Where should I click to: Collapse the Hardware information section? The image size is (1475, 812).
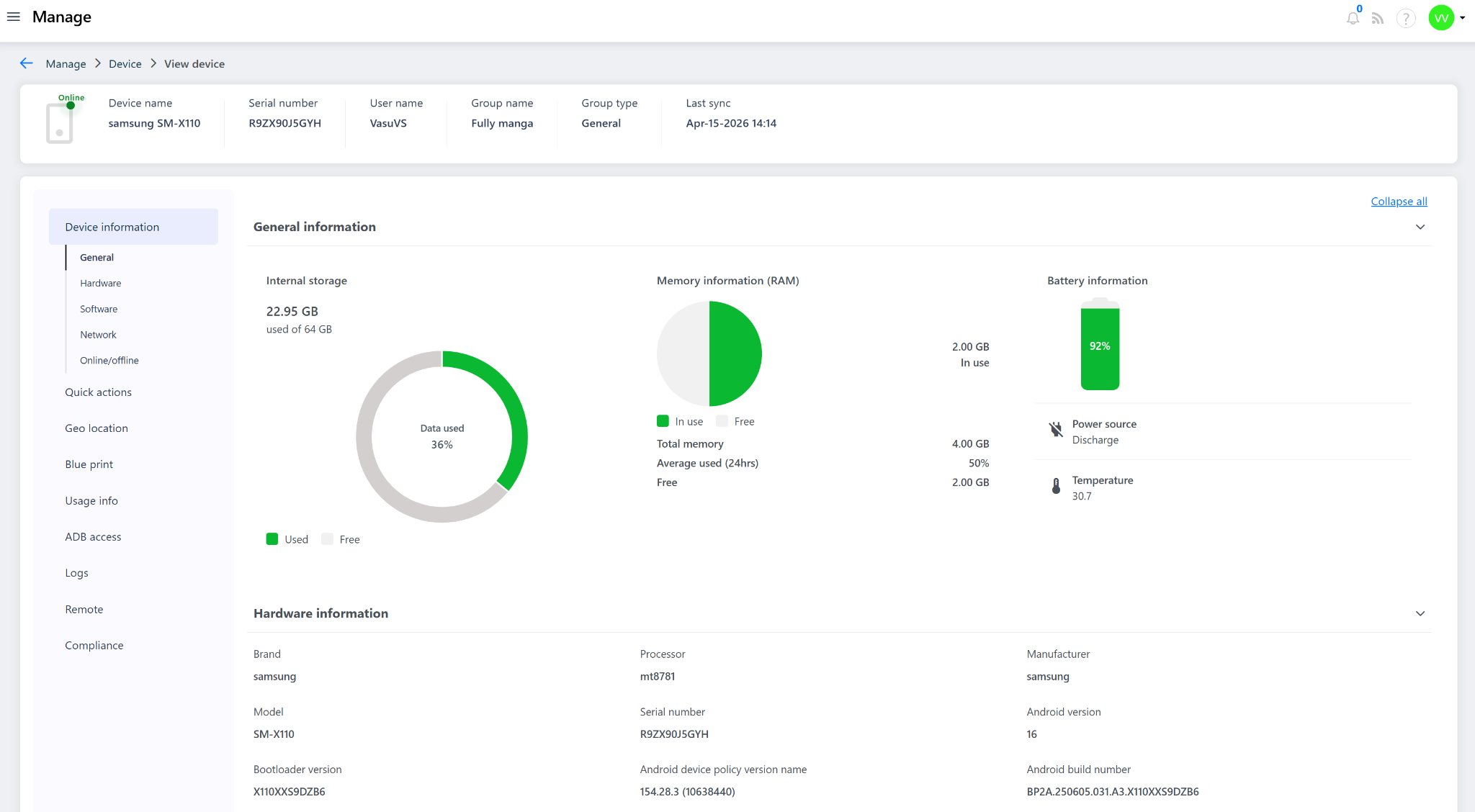(1420, 613)
